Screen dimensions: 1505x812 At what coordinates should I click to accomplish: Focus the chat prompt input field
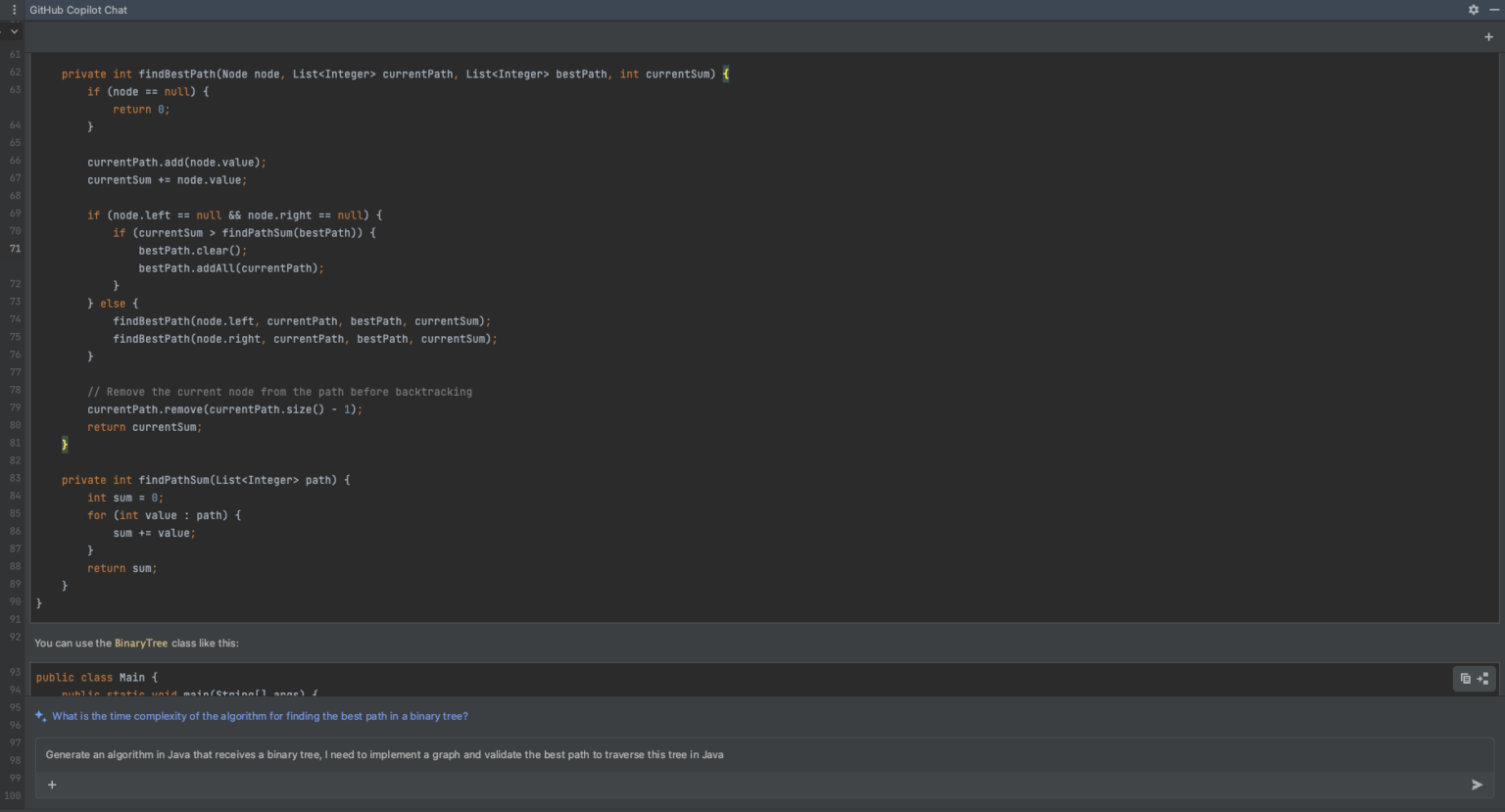(764, 755)
